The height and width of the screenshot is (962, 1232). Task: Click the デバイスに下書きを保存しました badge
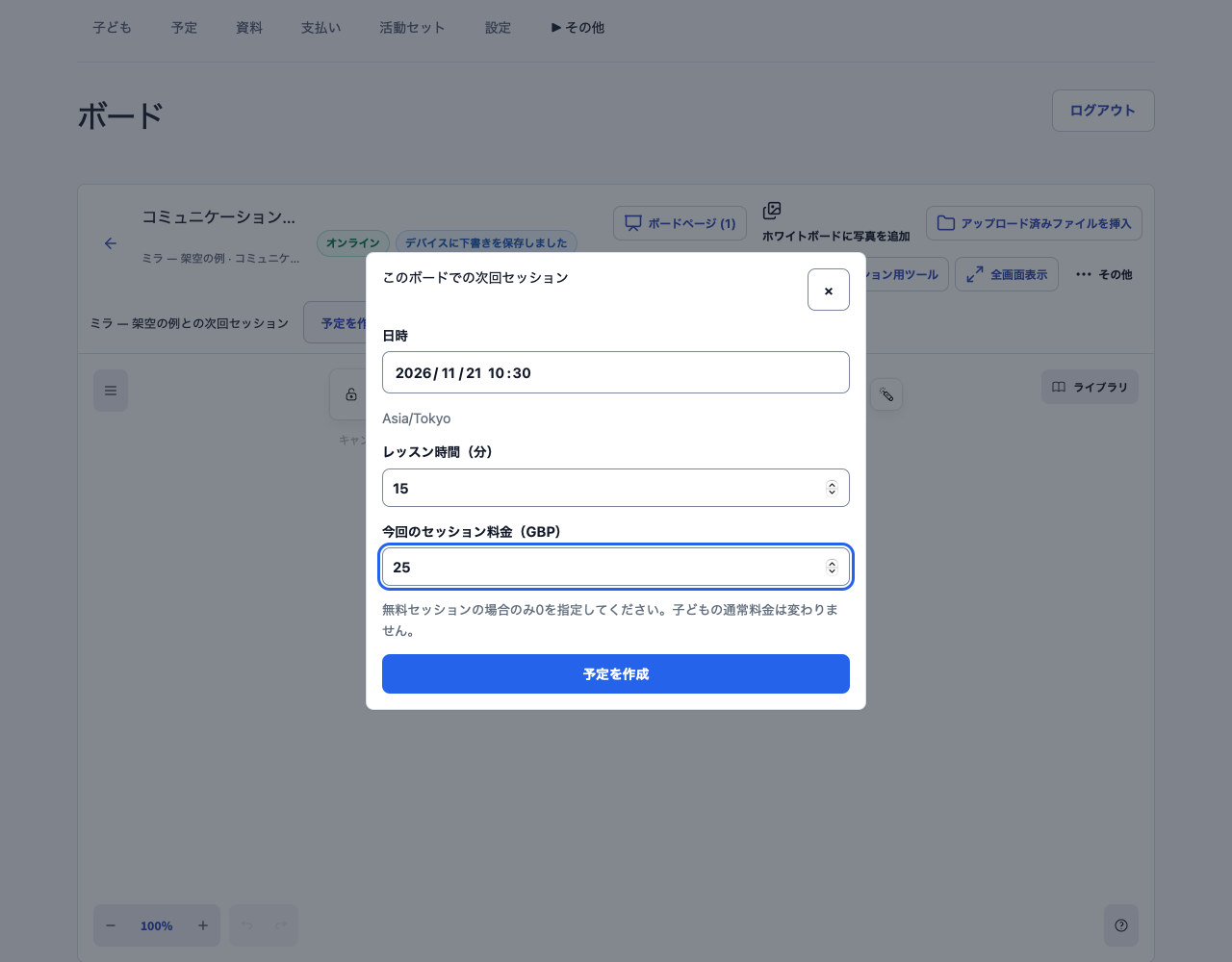[x=486, y=242]
